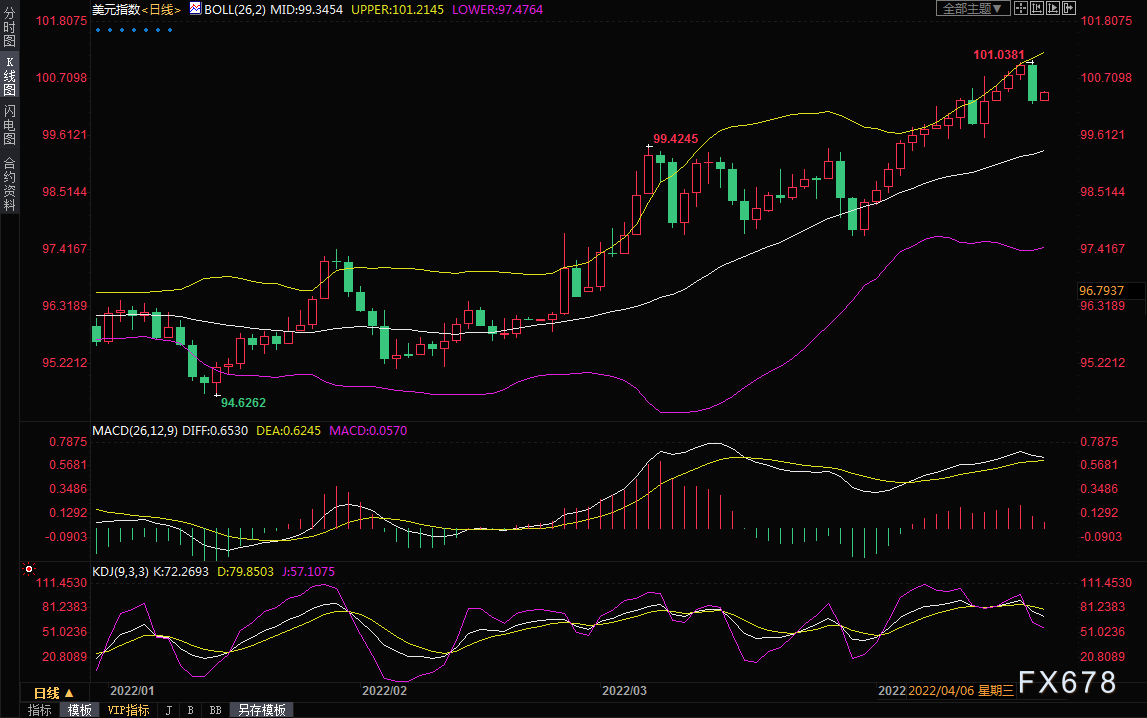Click the MACD:0.0570 value
Viewport: 1147px width, 718px height.
[368, 431]
